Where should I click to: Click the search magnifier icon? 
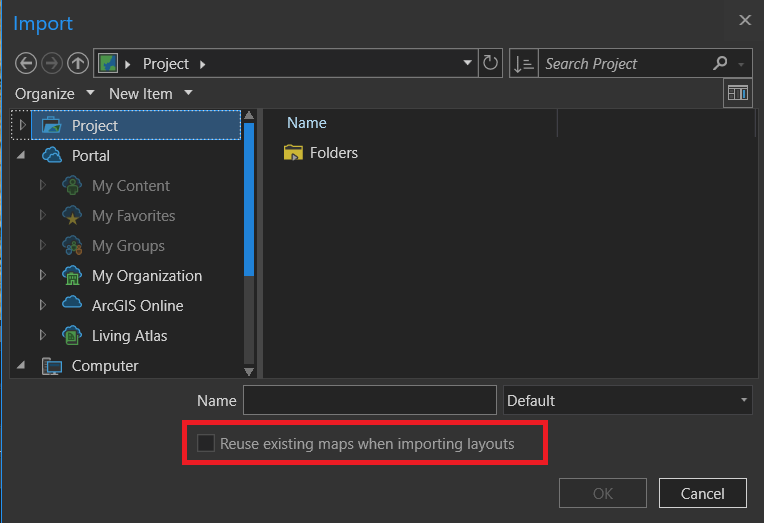pyautogui.click(x=720, y=63)
